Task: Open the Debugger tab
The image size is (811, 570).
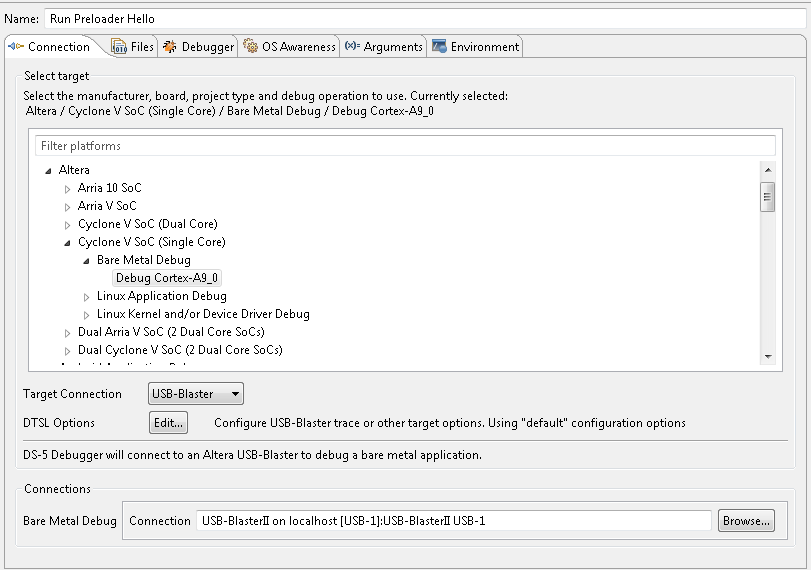Action: 198,47
